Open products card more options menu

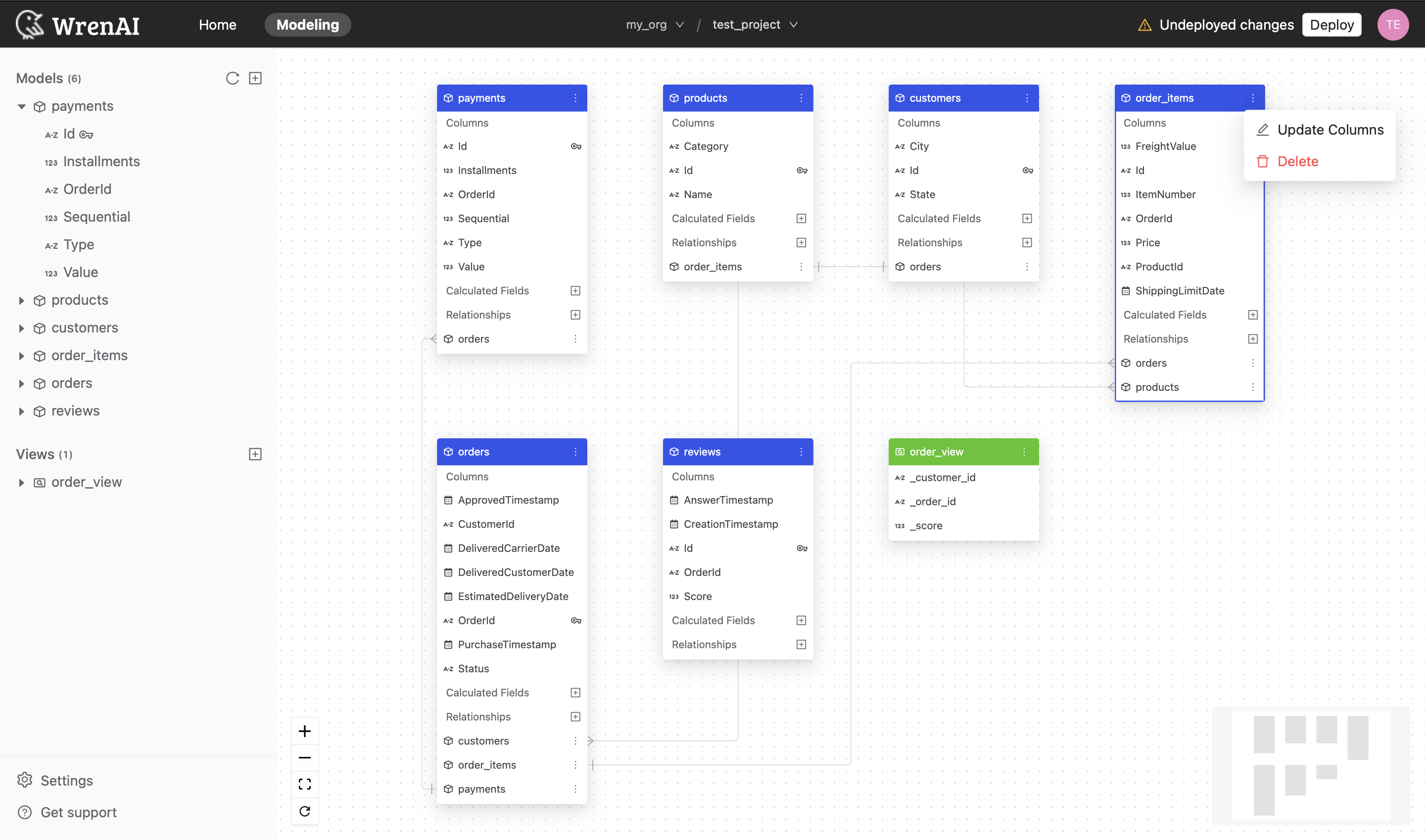pyautogui.click(x=801, y=98)
